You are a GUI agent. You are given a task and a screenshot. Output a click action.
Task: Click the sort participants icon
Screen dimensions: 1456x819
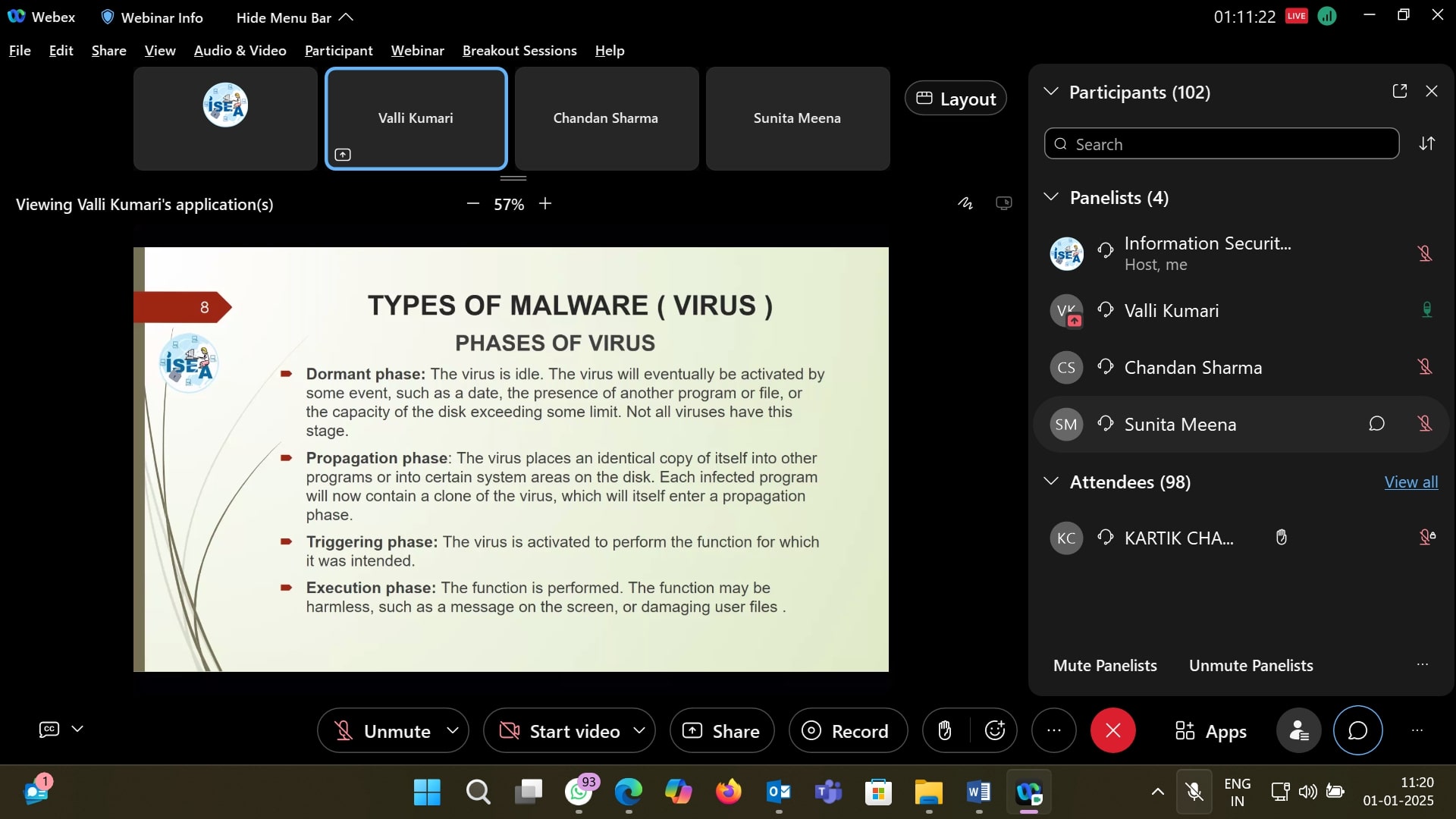1427,144
